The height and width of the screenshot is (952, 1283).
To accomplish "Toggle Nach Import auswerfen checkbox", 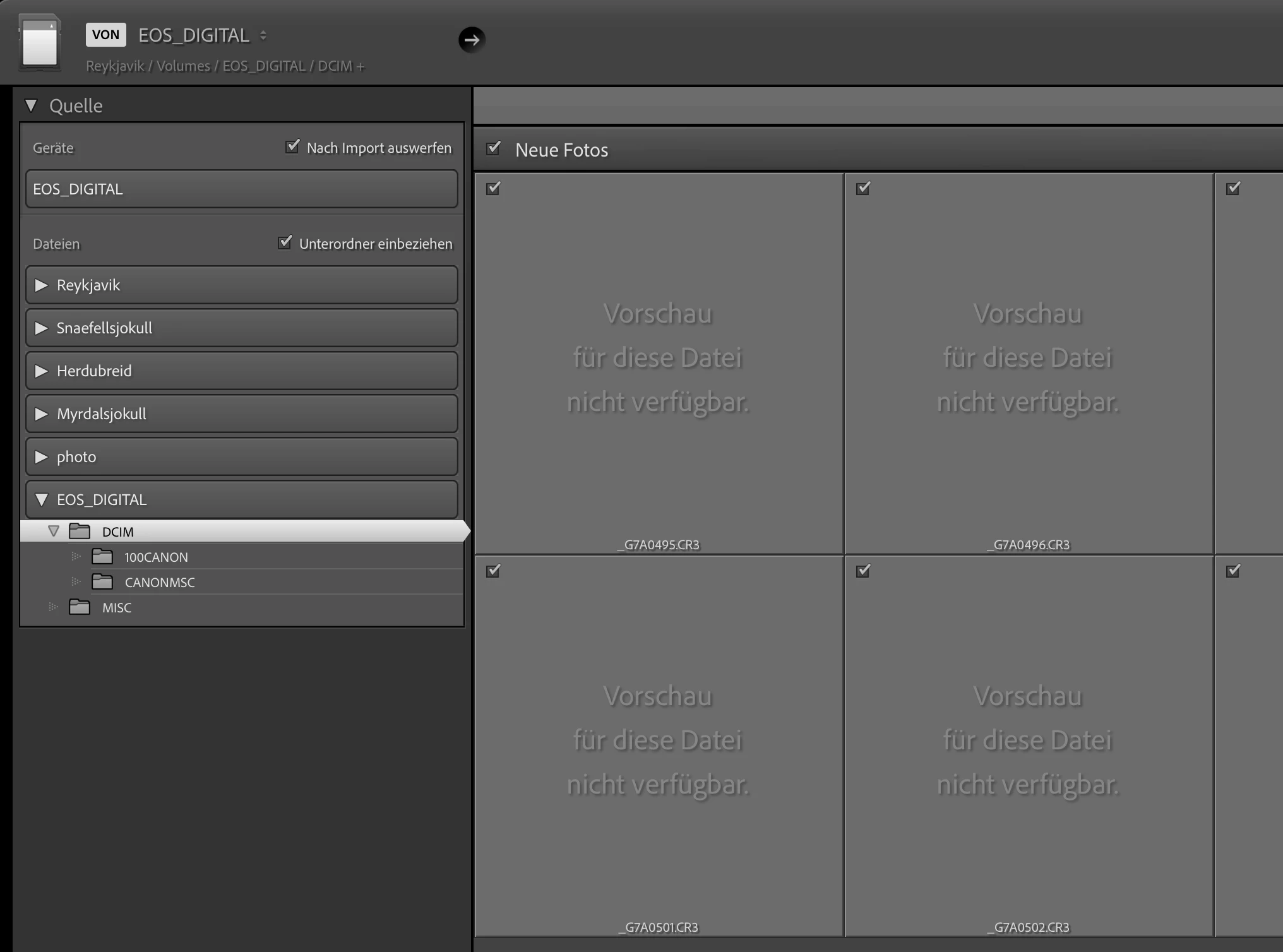I will coord(292,146).
